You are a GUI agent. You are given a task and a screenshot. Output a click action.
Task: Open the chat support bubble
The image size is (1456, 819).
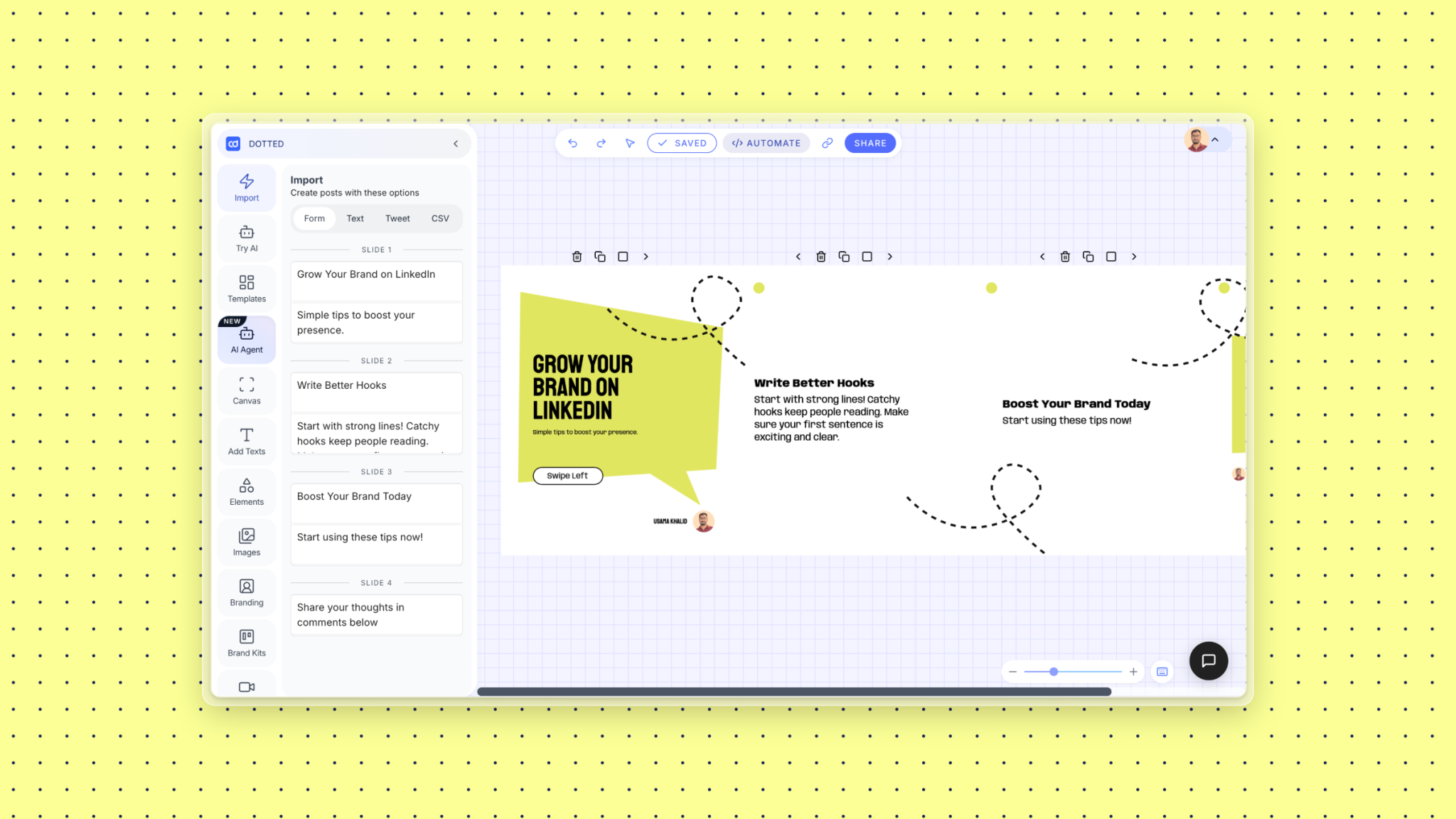pos(1209,661)
